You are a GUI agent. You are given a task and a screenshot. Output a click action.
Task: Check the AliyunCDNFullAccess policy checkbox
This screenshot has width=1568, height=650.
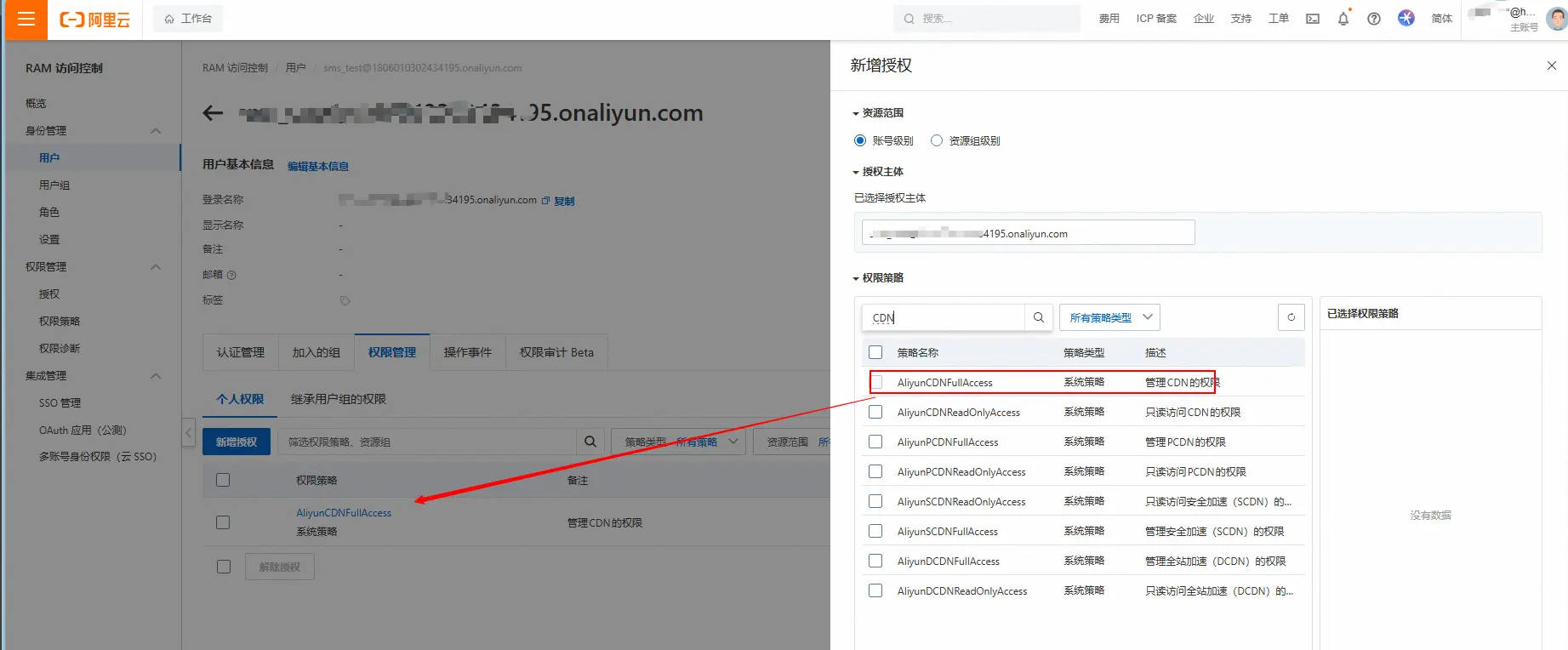point(876,383)
